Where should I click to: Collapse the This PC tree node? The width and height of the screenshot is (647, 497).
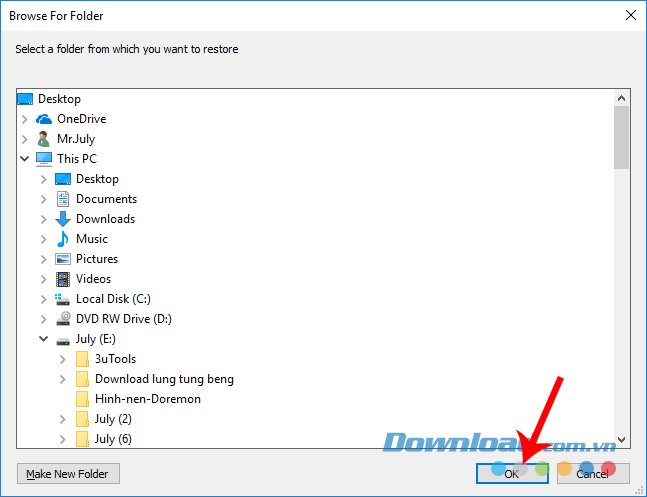(x=23, y=159)
